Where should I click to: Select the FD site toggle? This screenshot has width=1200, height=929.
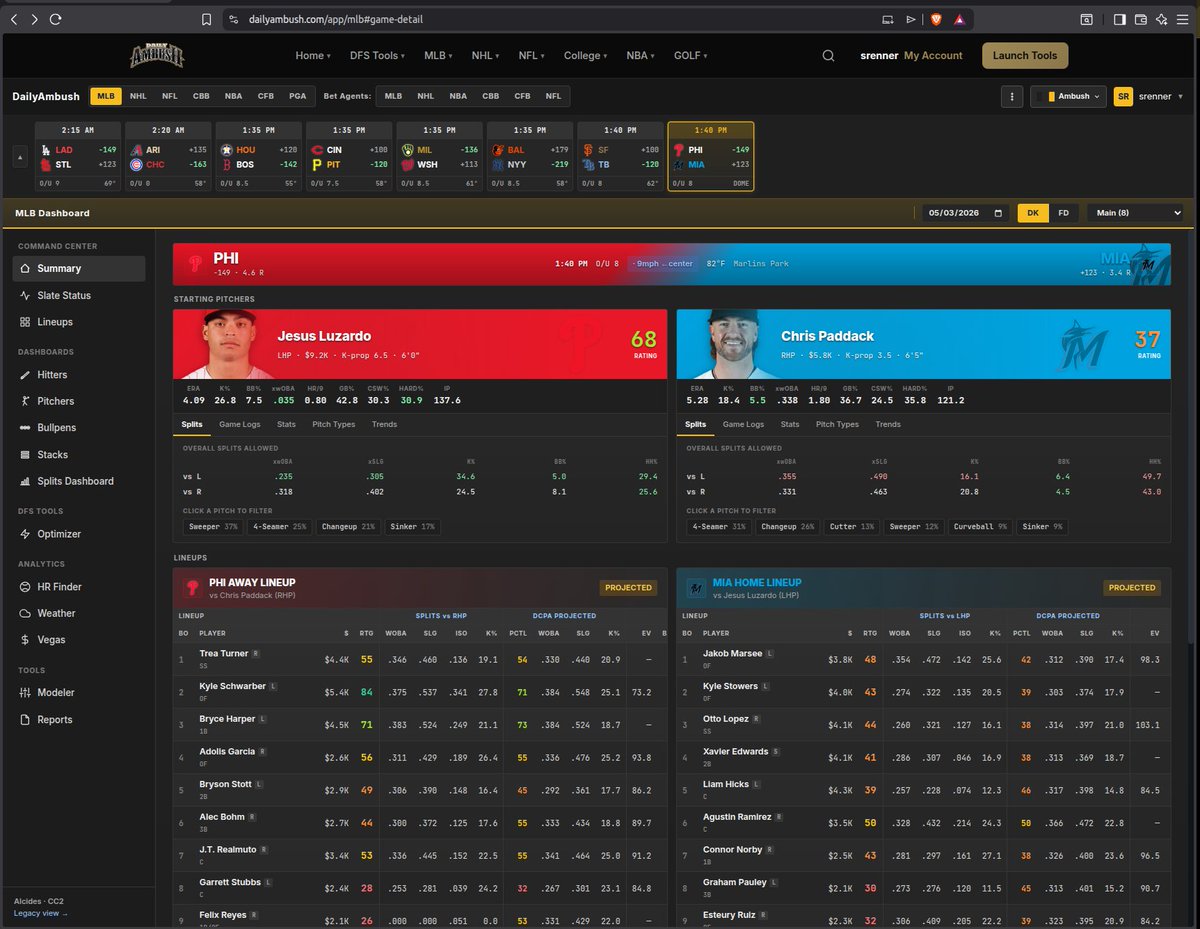click(x=1063, y=213)
